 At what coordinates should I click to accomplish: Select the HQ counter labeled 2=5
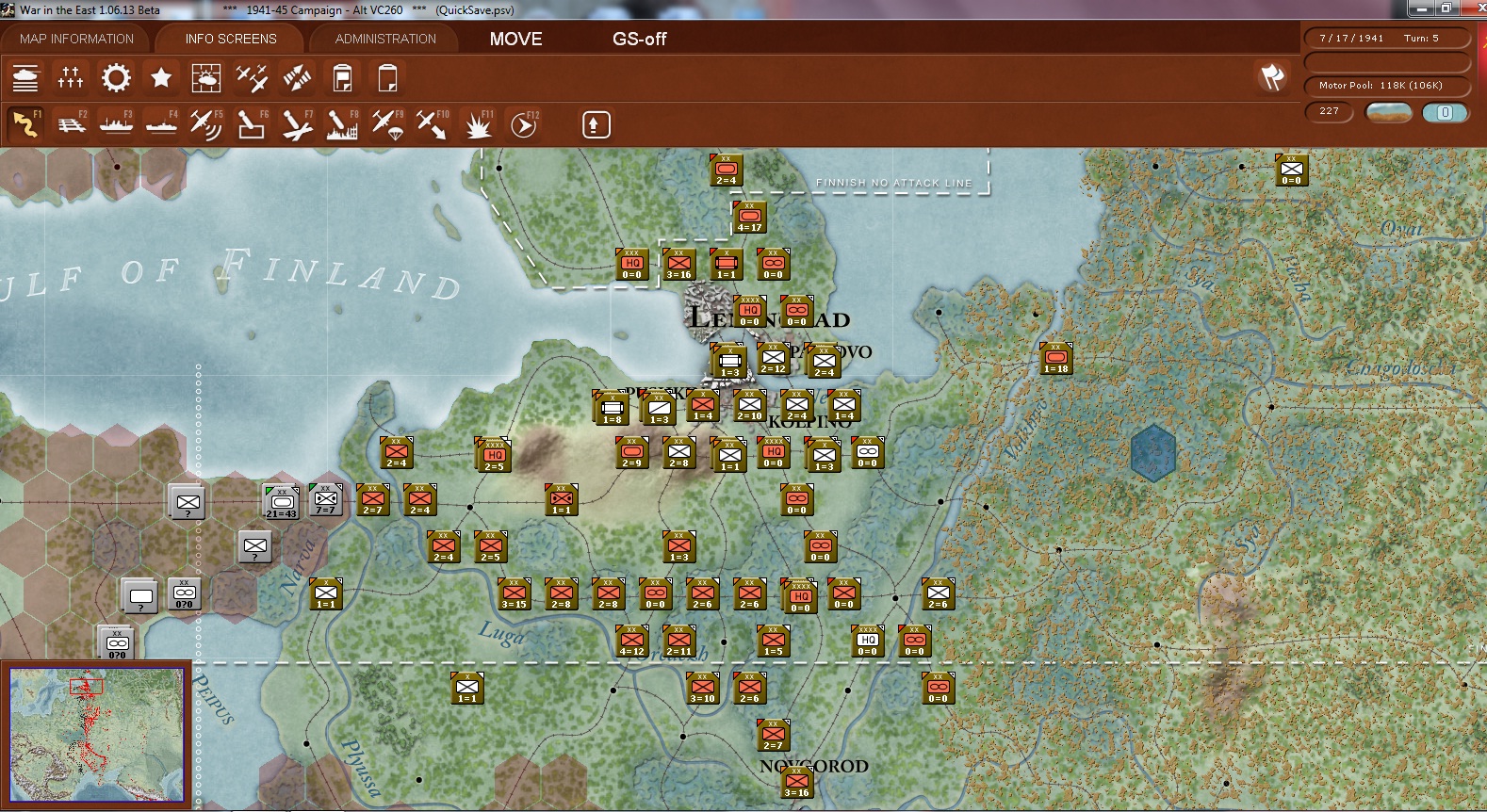495,456
